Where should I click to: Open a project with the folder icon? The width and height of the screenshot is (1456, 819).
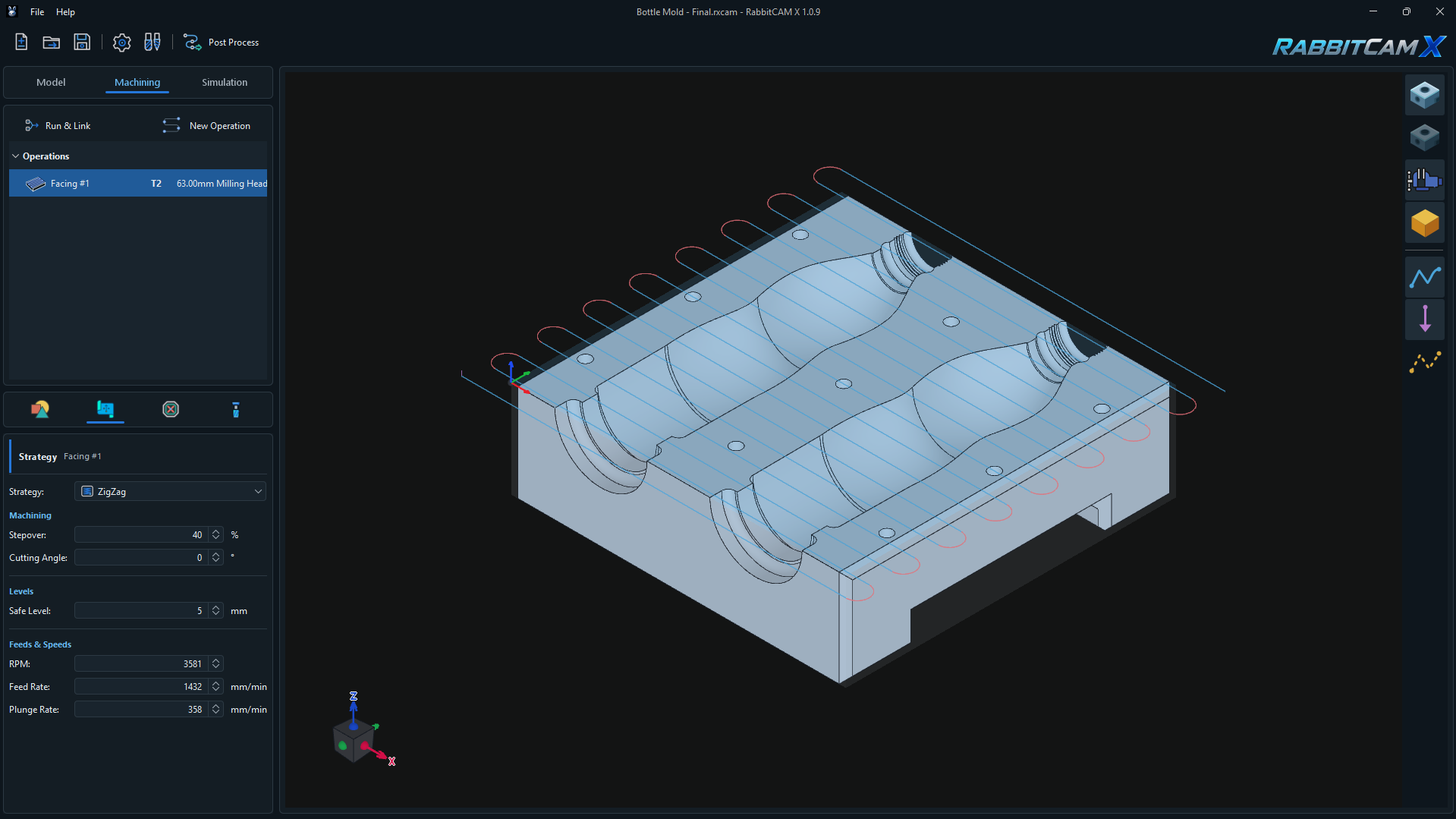[51, 42]
